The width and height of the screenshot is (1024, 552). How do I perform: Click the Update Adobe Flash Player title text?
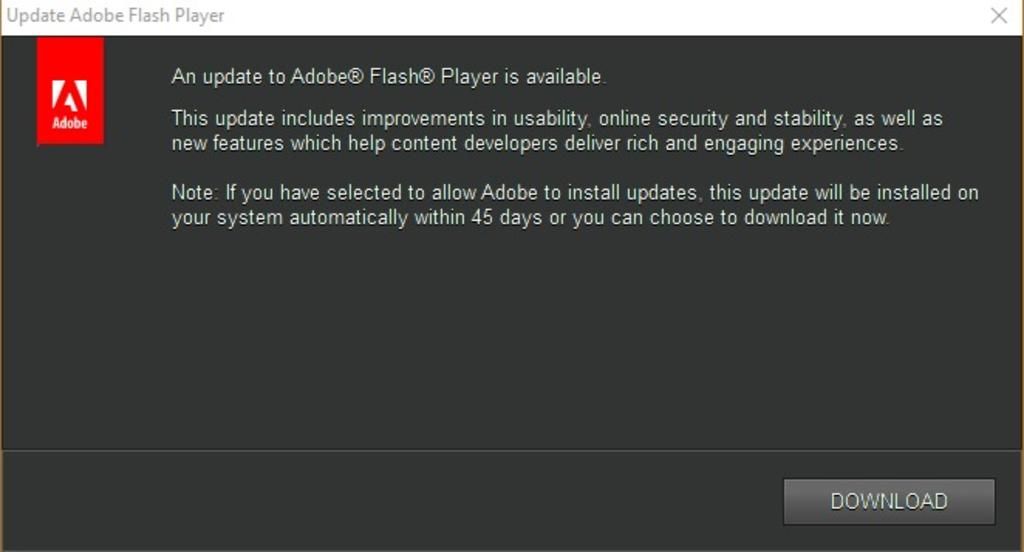(x=116, y=16)
